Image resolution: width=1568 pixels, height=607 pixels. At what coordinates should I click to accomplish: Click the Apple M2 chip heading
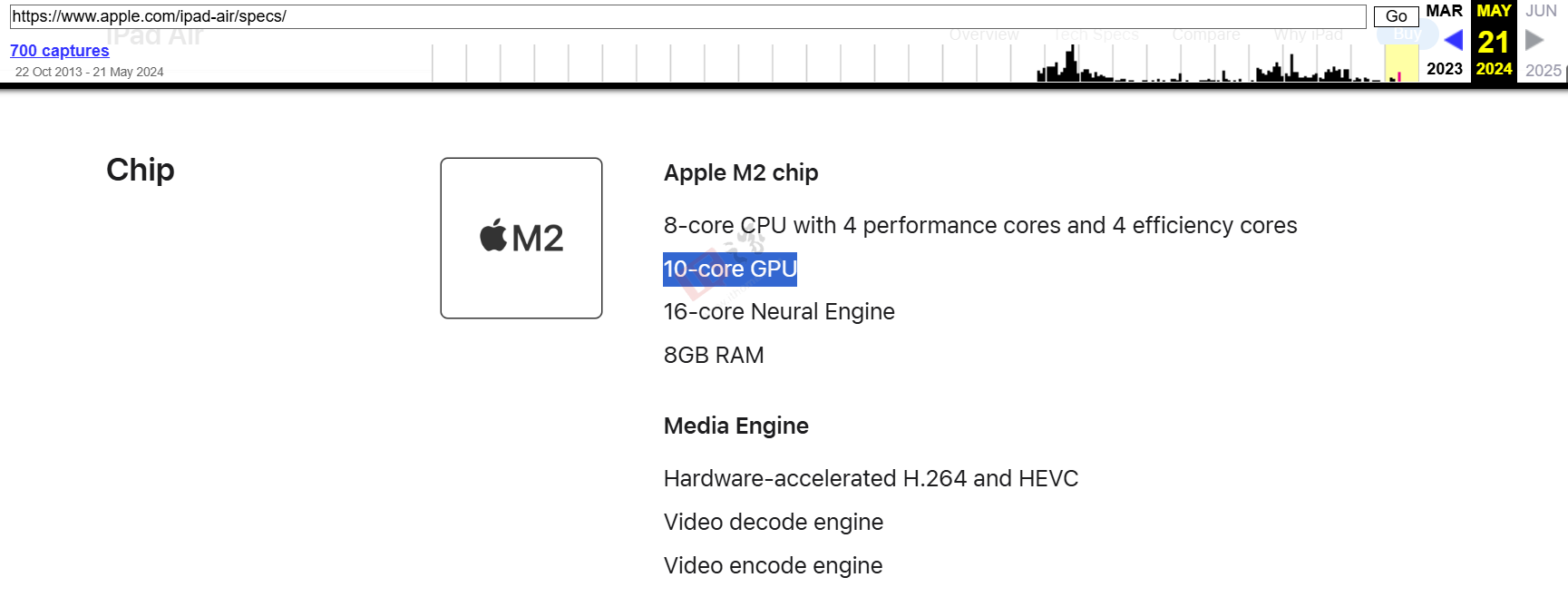pos(741,172)
